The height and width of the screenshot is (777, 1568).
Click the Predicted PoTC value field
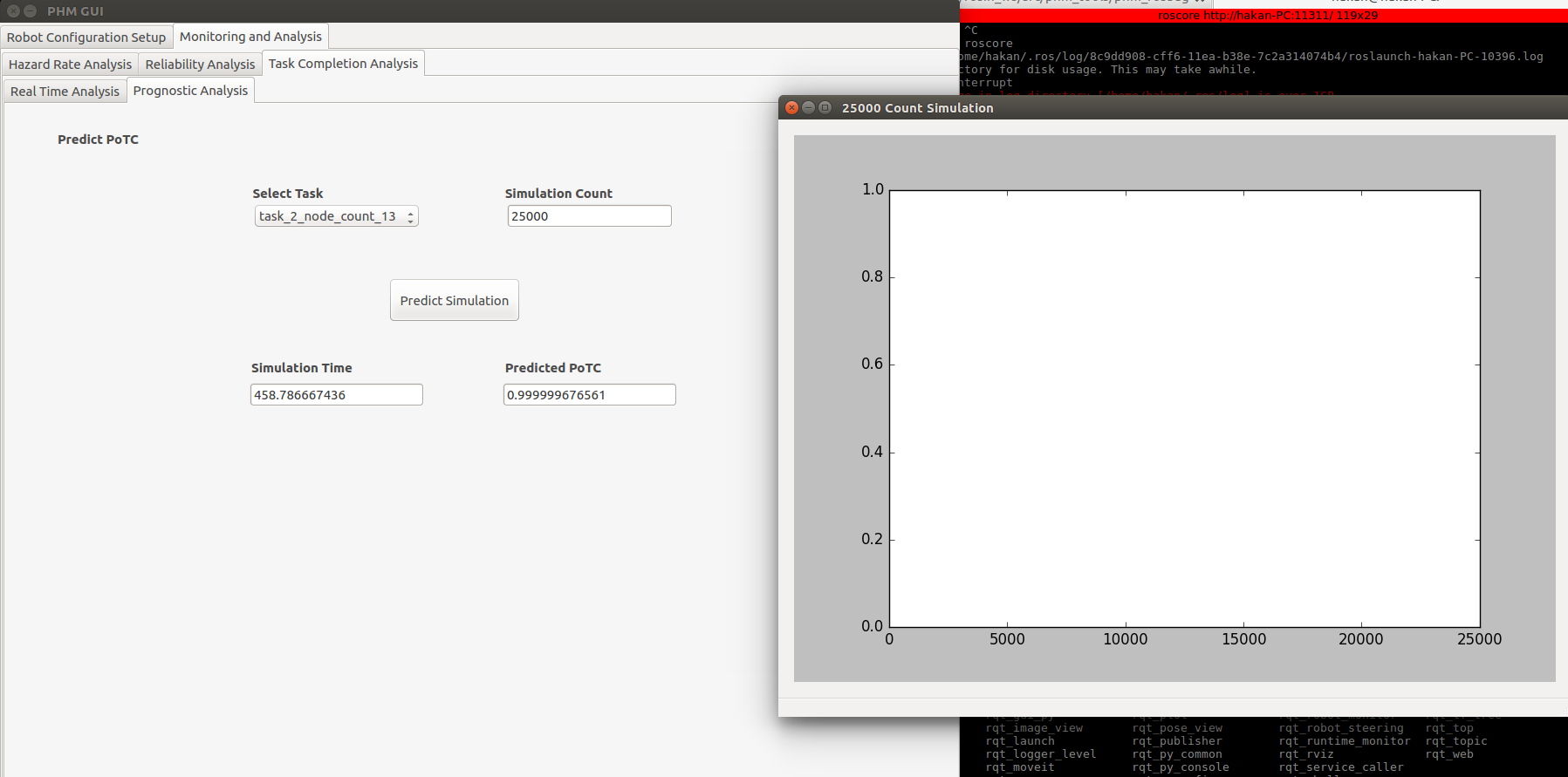[589, 395]
